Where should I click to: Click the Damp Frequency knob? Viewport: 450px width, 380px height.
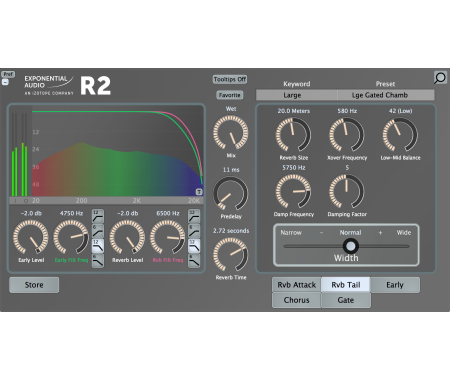tap(293, 191)
